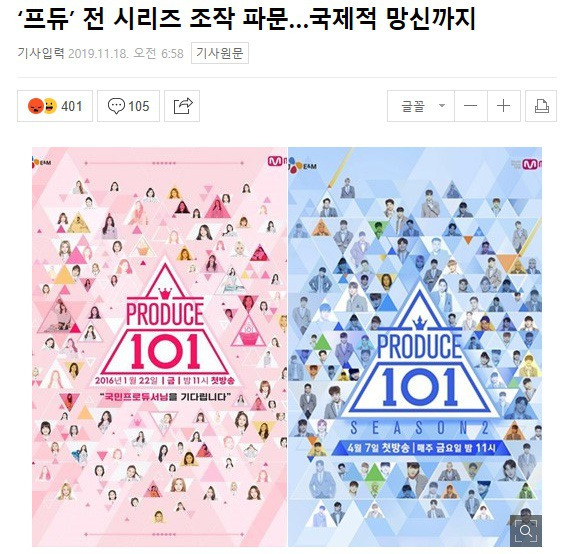Increase font size with plus button
The height and width of the screenshot is (554, 567).
tap(504, 106)
